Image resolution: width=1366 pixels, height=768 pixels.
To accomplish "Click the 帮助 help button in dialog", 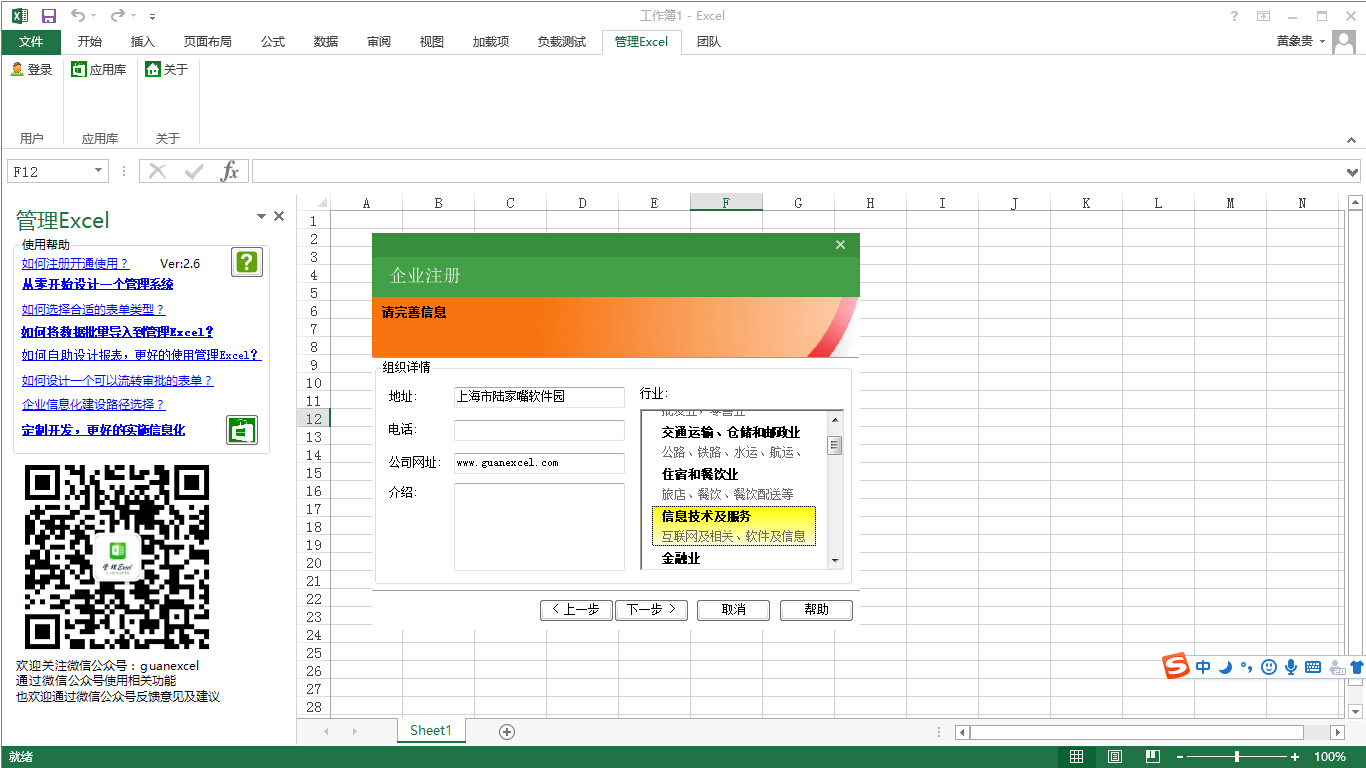I will 817,610.
